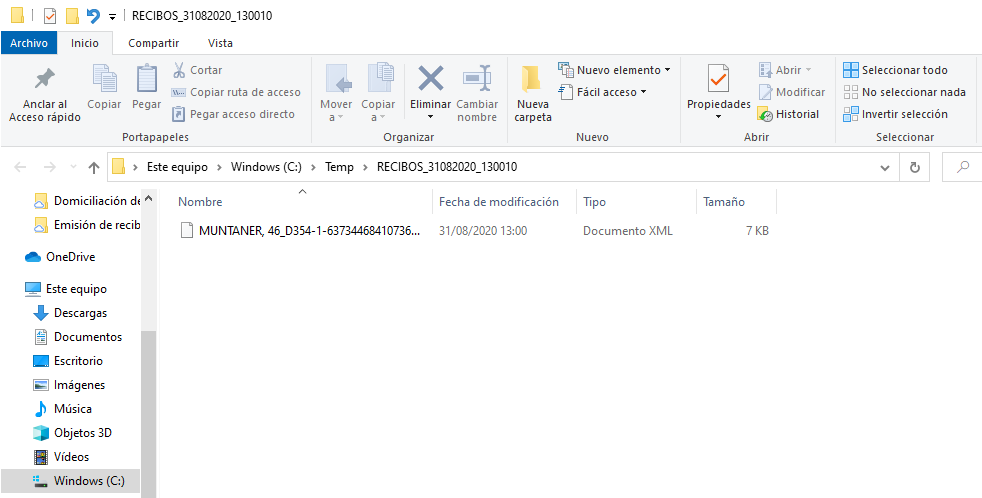Click the Copiar clipboard icon
The height and width of the screenshot is (498, 982).
pos(105,79)
